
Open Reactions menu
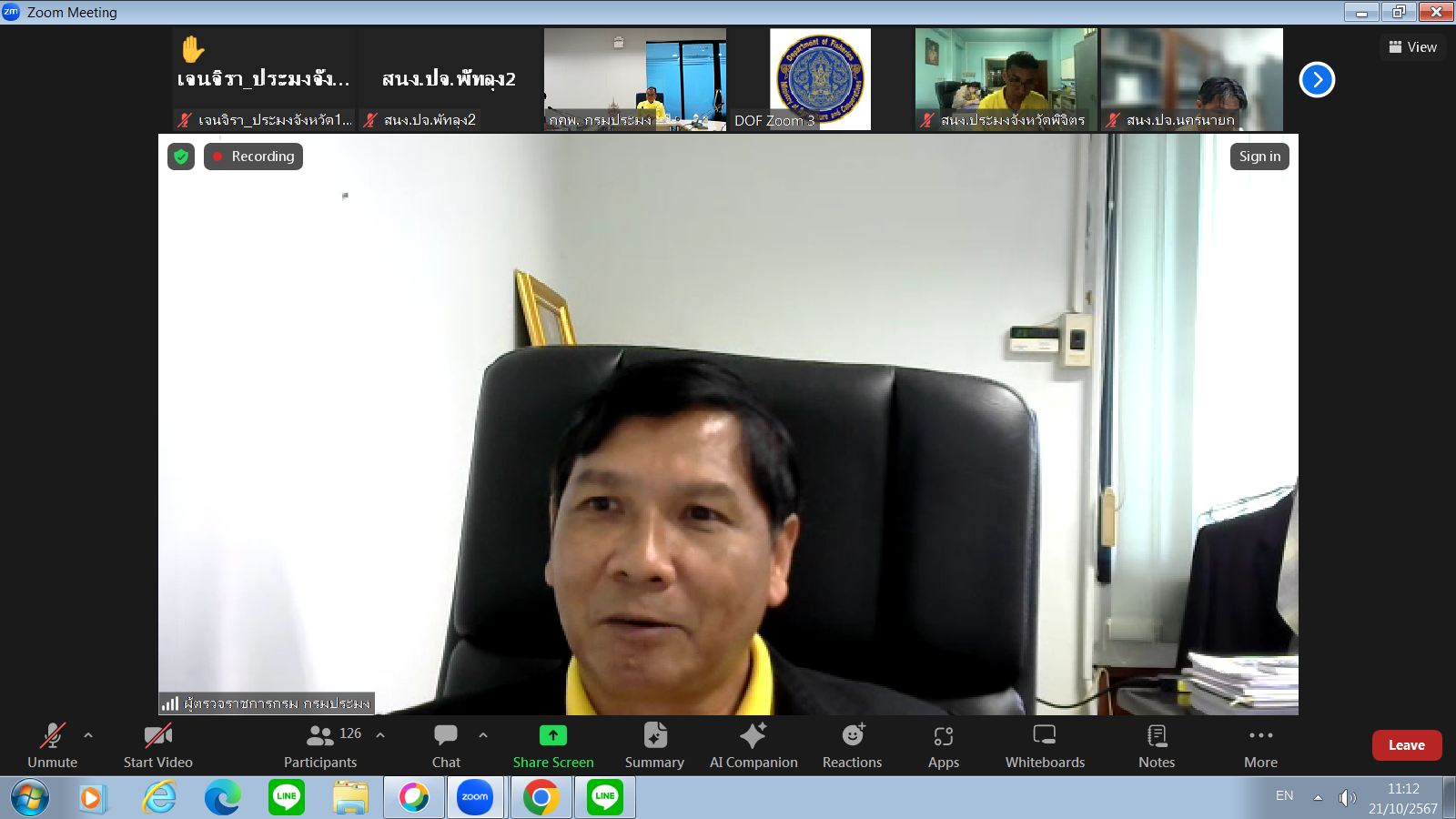click(x=853, y=745)
